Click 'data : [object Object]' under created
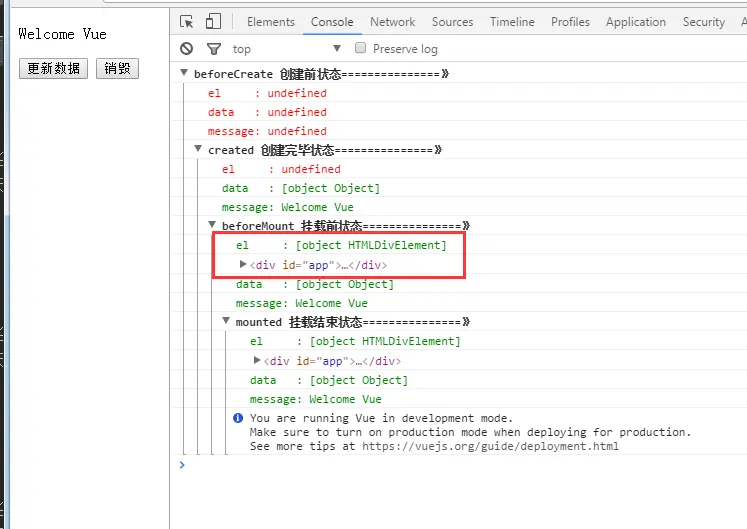Screen dimensions: 747x529 pos(301,188)
